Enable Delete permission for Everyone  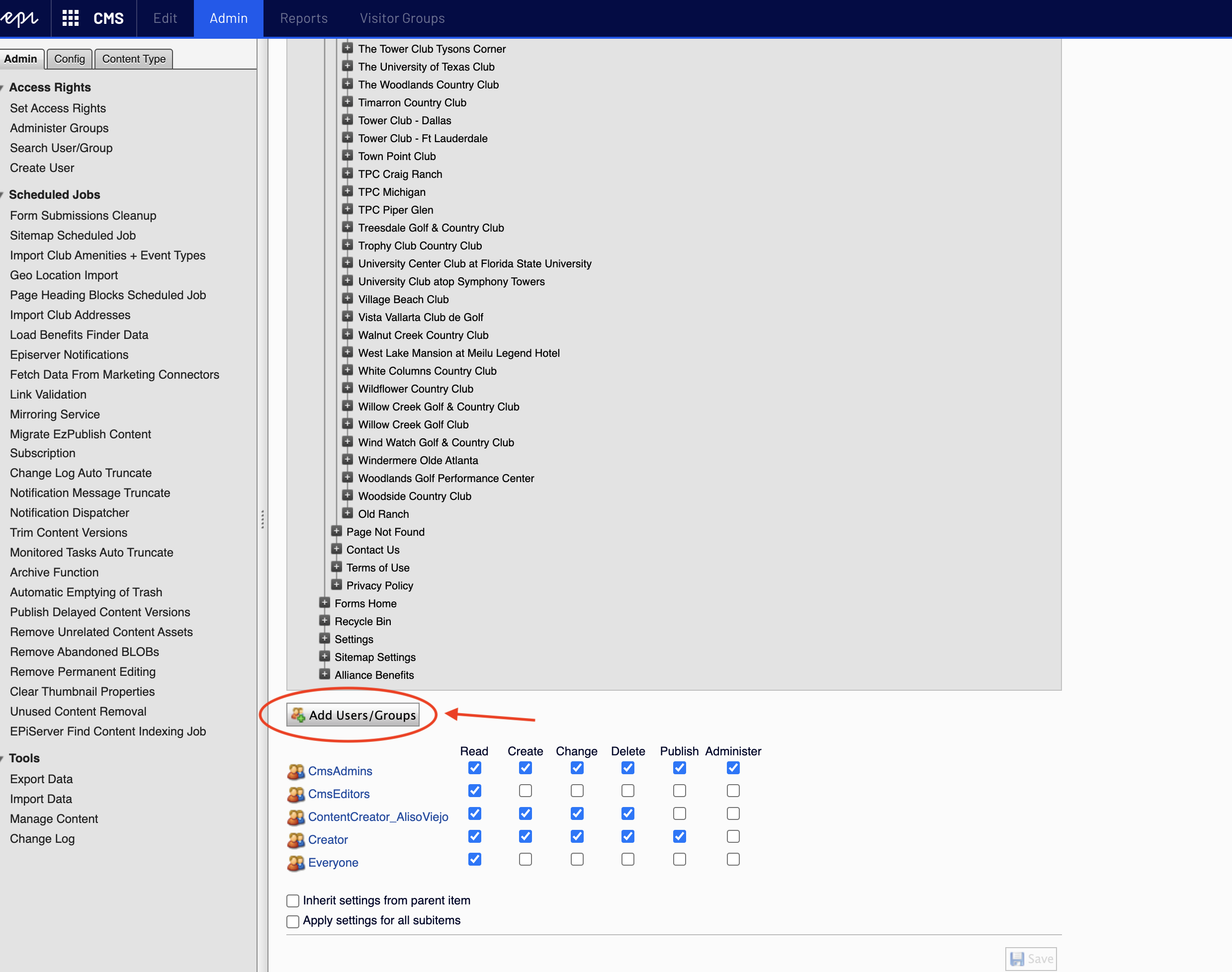point(628,859)
